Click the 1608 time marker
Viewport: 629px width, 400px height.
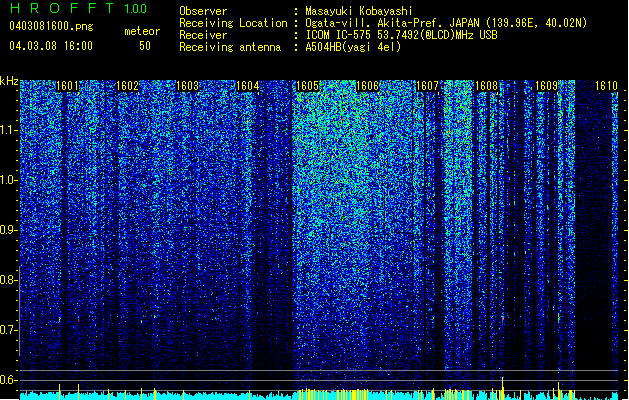click(x=487, y=86)
